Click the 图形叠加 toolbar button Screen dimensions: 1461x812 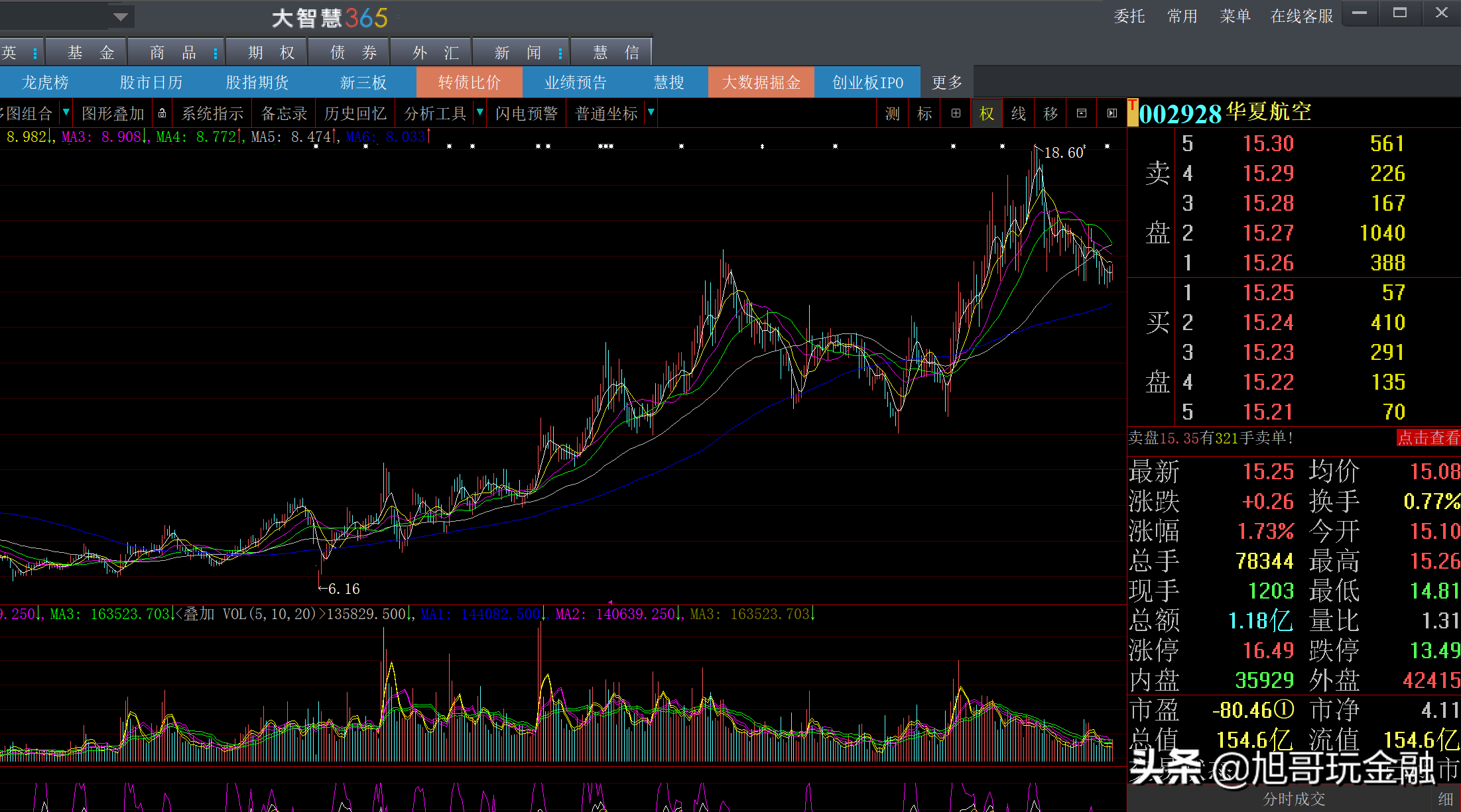pos(113,114)
